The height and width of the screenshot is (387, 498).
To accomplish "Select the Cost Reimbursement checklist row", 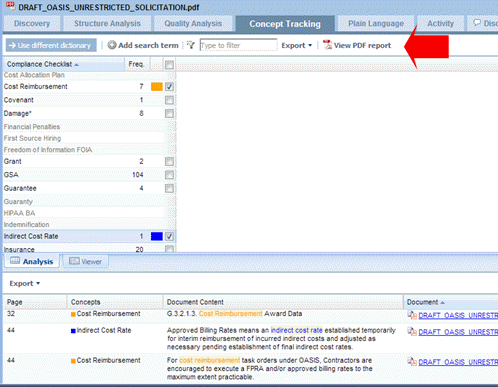I will (x=89, y=87).
